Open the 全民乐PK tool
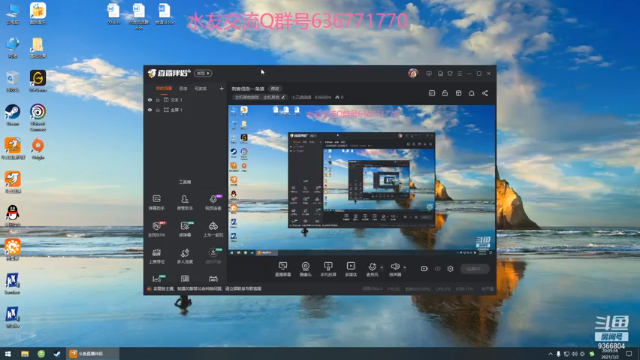The width and height of the screenshot is (640, 360). pyautogui.click(x=157, y=229)
